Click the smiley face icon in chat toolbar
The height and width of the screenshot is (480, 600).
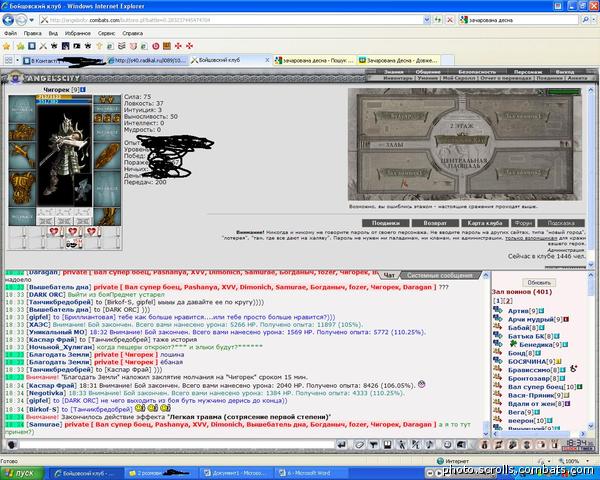click(x=447, y=444)
